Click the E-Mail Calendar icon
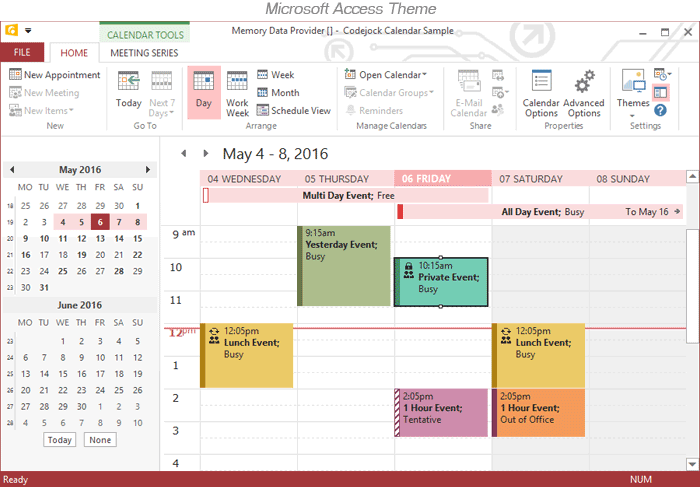The image size is (700, 487). 468,81
